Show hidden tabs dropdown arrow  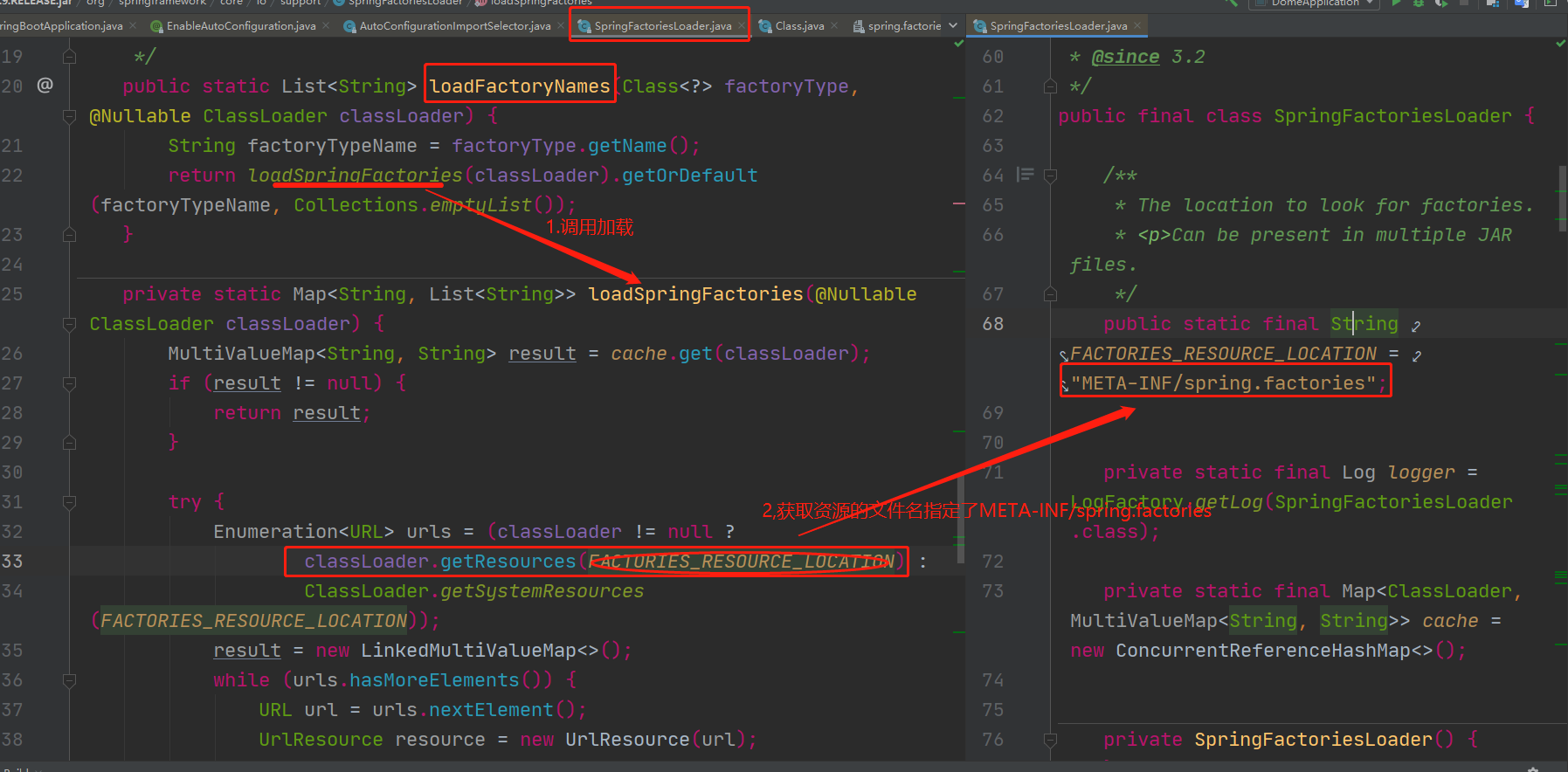click(x=953, y=26)
